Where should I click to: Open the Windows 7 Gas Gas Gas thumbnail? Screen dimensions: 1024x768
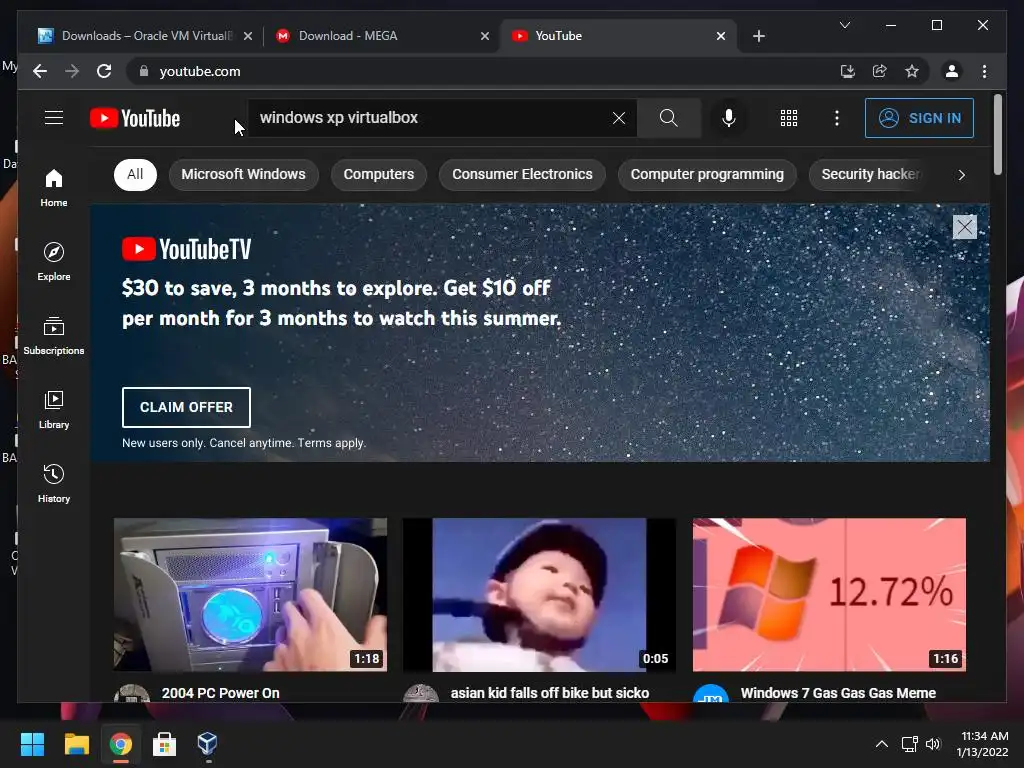(x=829, y=594)
